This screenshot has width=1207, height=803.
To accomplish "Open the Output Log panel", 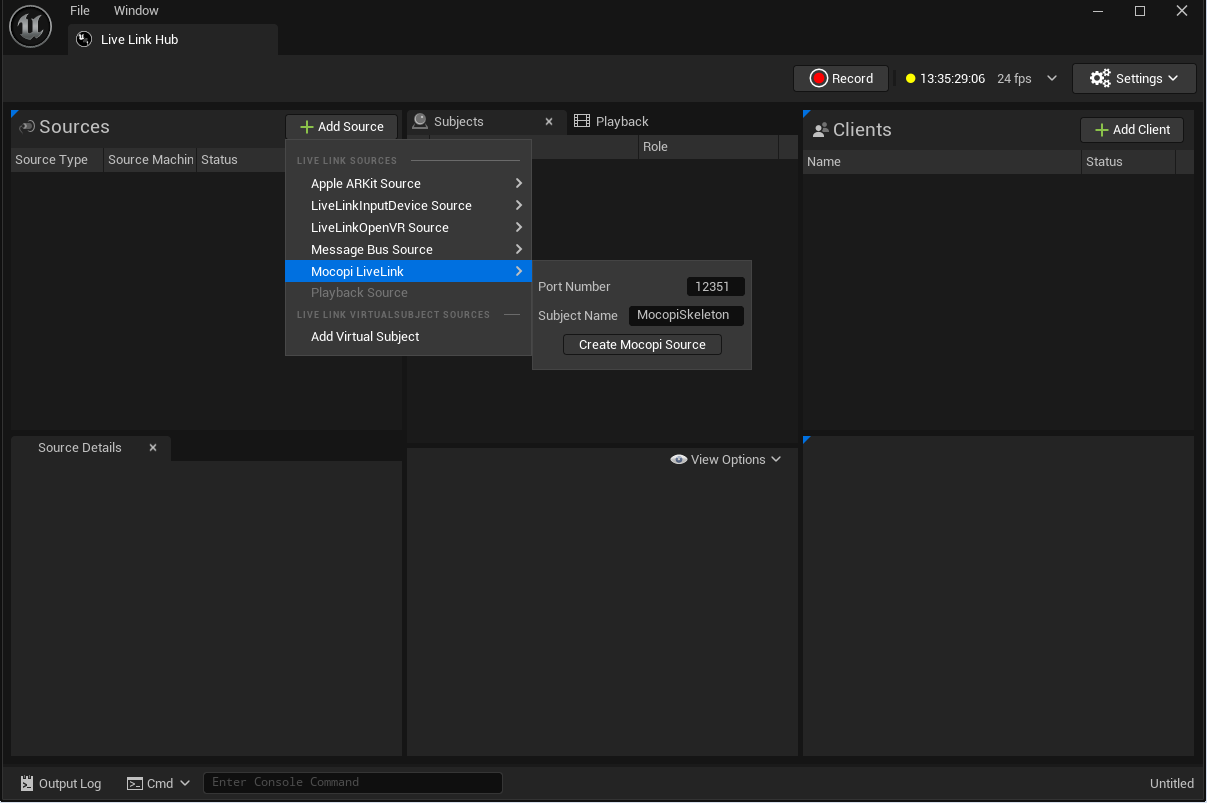I will [x=61, y=784].
